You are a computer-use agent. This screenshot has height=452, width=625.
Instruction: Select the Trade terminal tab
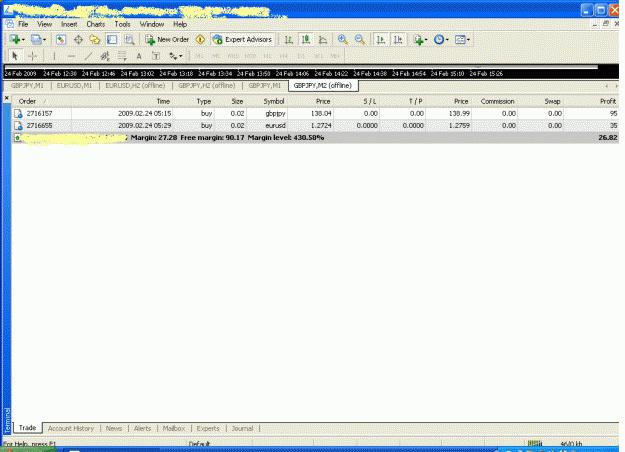pyautogui.click(x=28, y=428)
